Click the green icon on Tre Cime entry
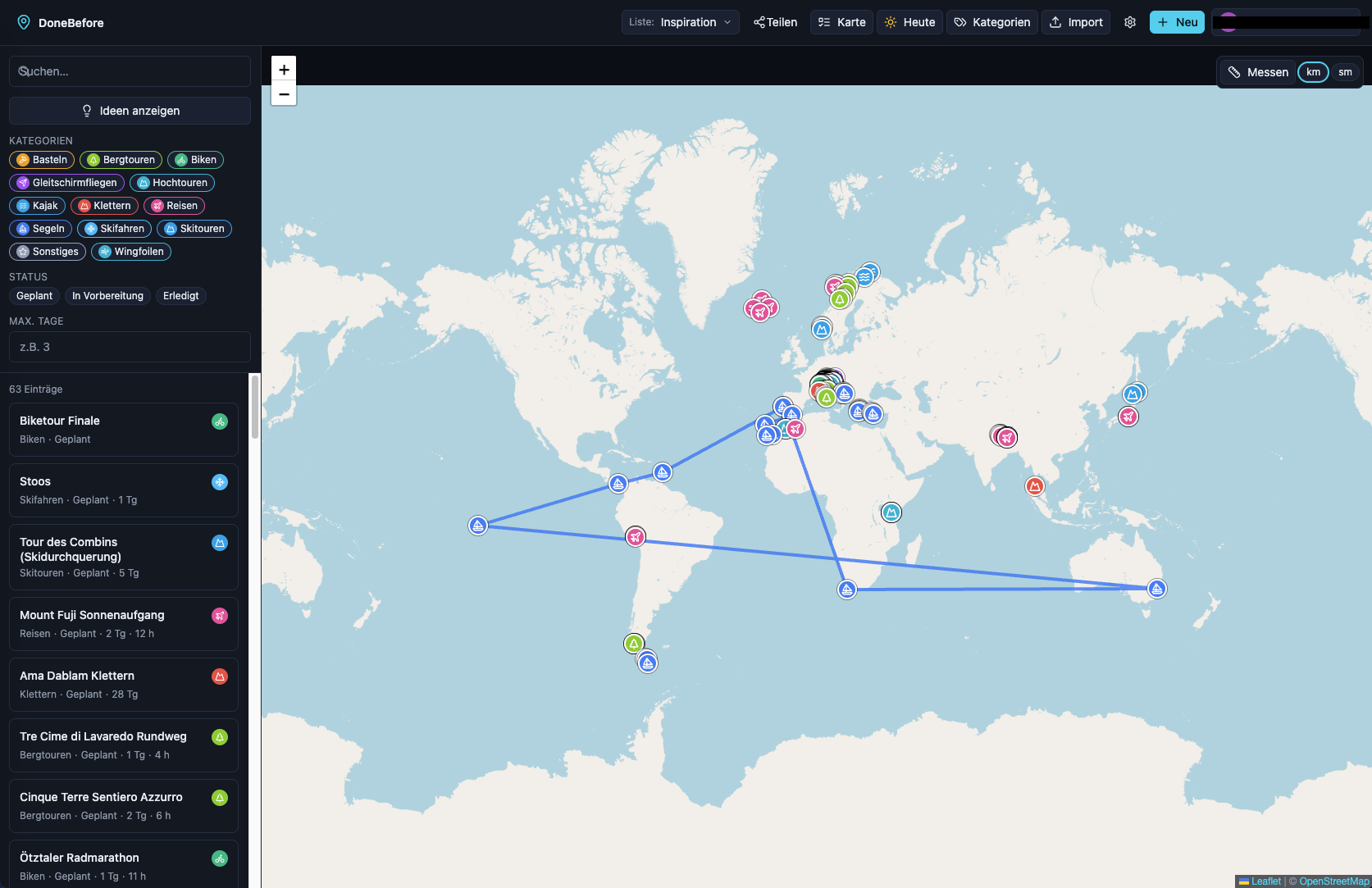The image size is (1372, 888). click(220, 737)
